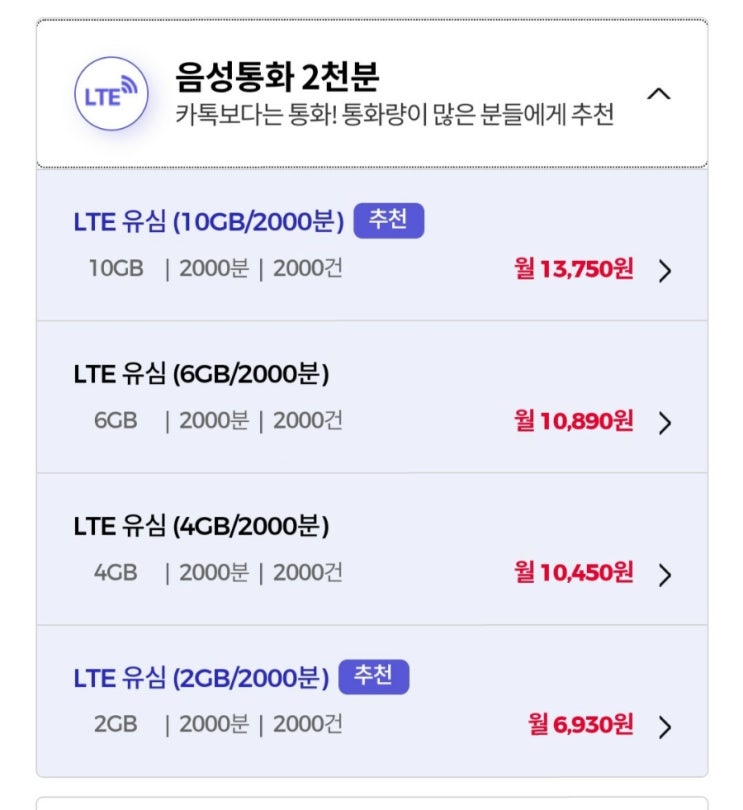743x810 pixels.
Task: Select LTE 유심 (4GB/2000분) plan title
Action: 201,526
